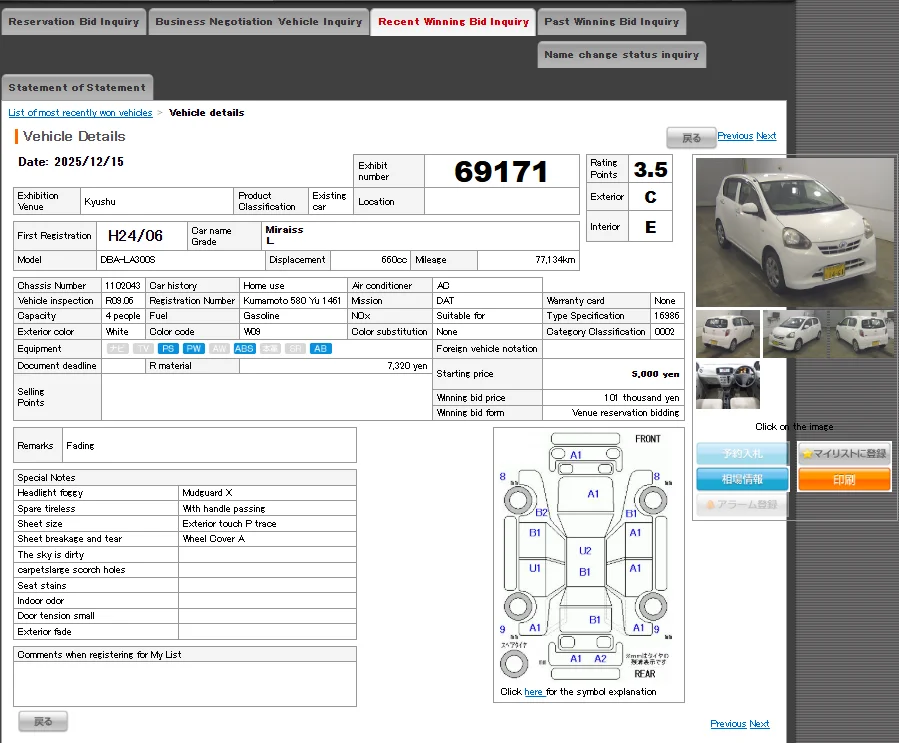This screenshot has height=743, width=899.
Task: Click the winning bid price 101 thousand yen
Action: point(641,398)
